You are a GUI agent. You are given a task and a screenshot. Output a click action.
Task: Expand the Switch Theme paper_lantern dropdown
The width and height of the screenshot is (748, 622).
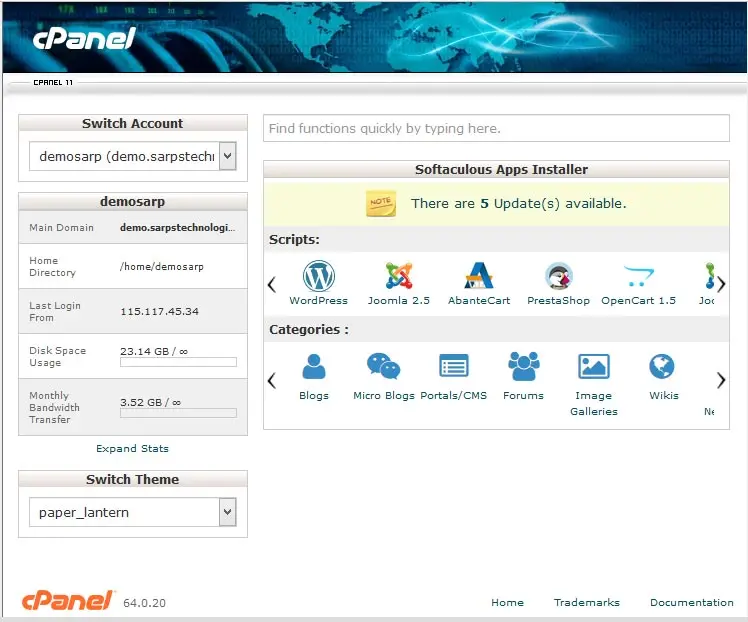click(x=132, y=512)
